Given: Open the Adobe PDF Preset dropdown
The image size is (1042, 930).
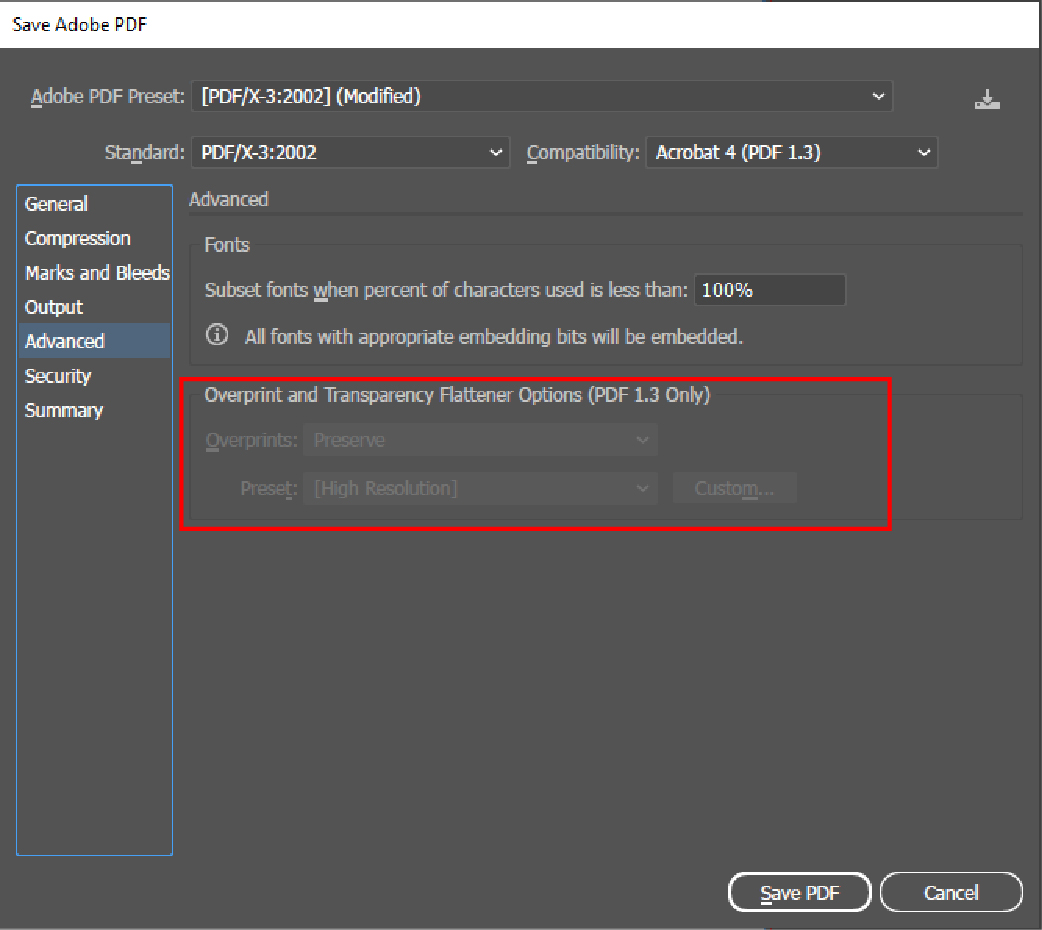Looking at the screenshot, I should click(541, 97).
